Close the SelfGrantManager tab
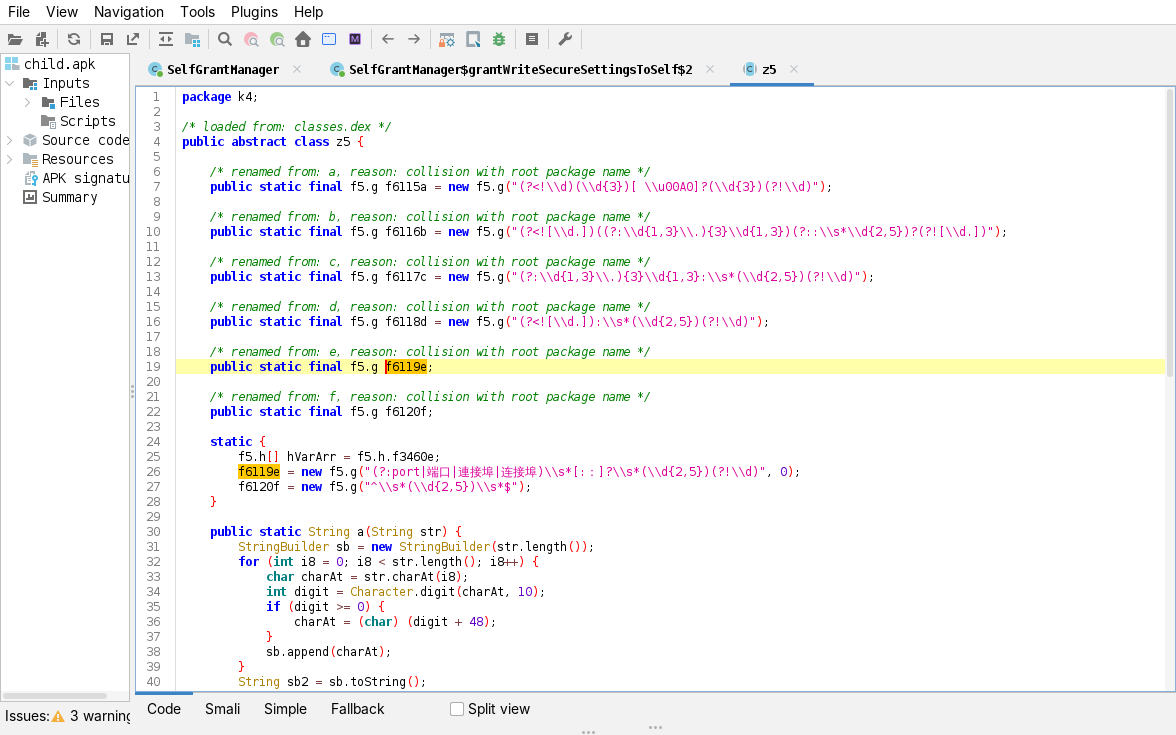The image size is (1176, 735). [297, 69]
